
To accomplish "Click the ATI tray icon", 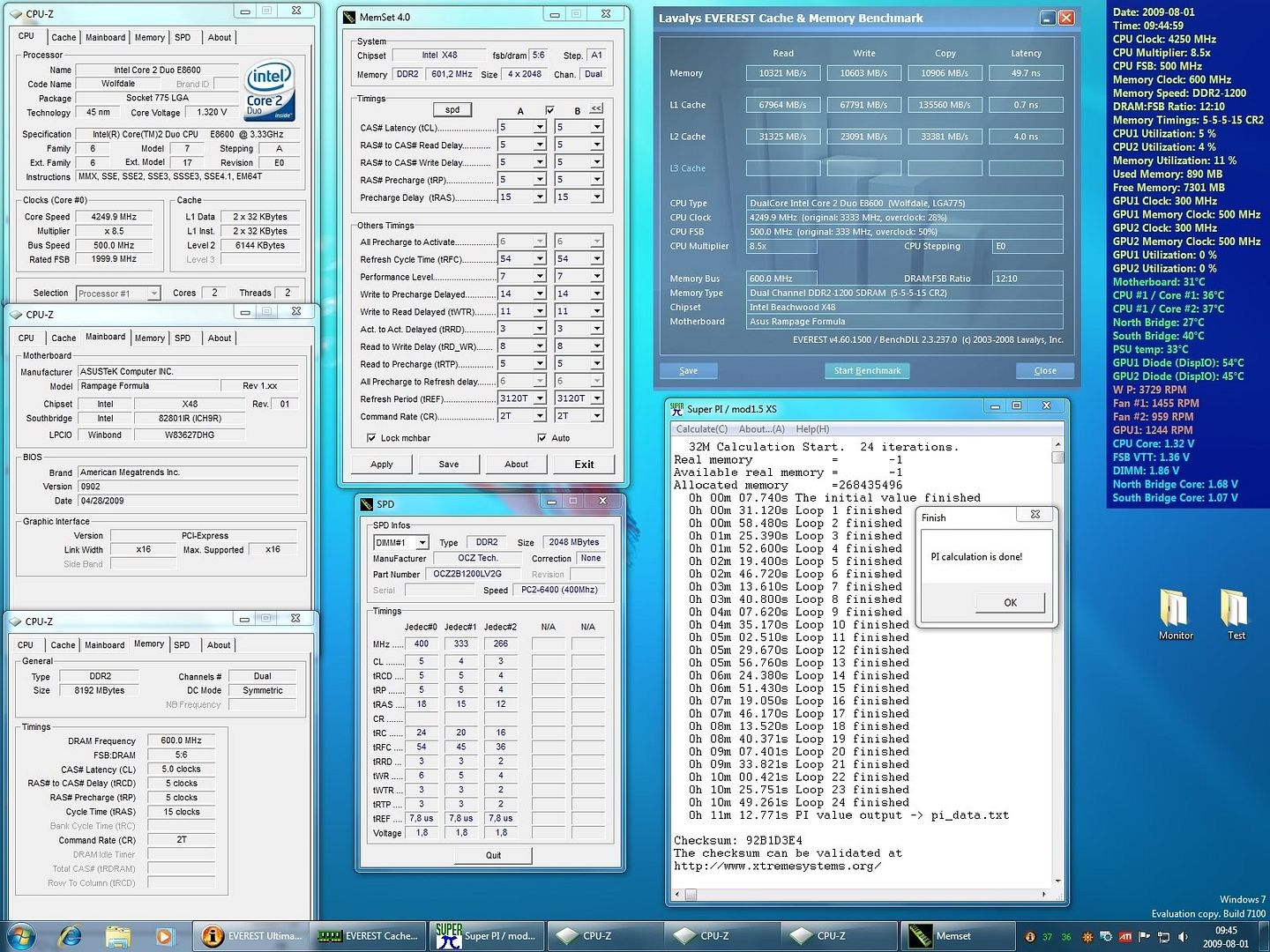I will pos(1125,937).
